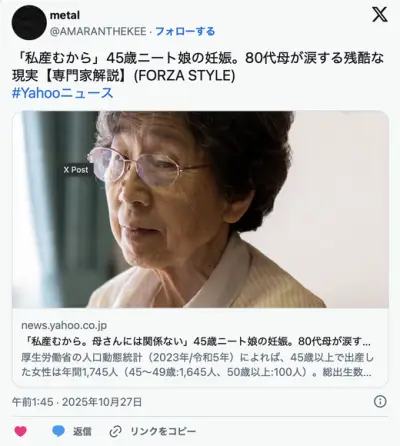Click the blue reply bubble icon
This screenshot has width=400, height=446.
(x=58, y=431)
